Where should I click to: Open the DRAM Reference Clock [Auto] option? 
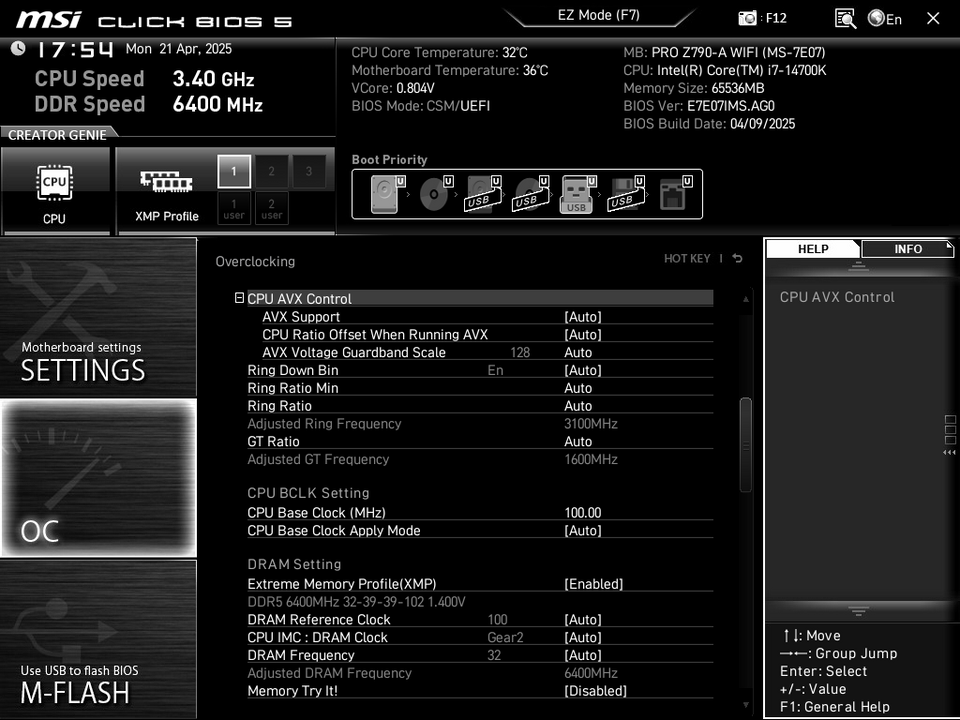(480, 619)
